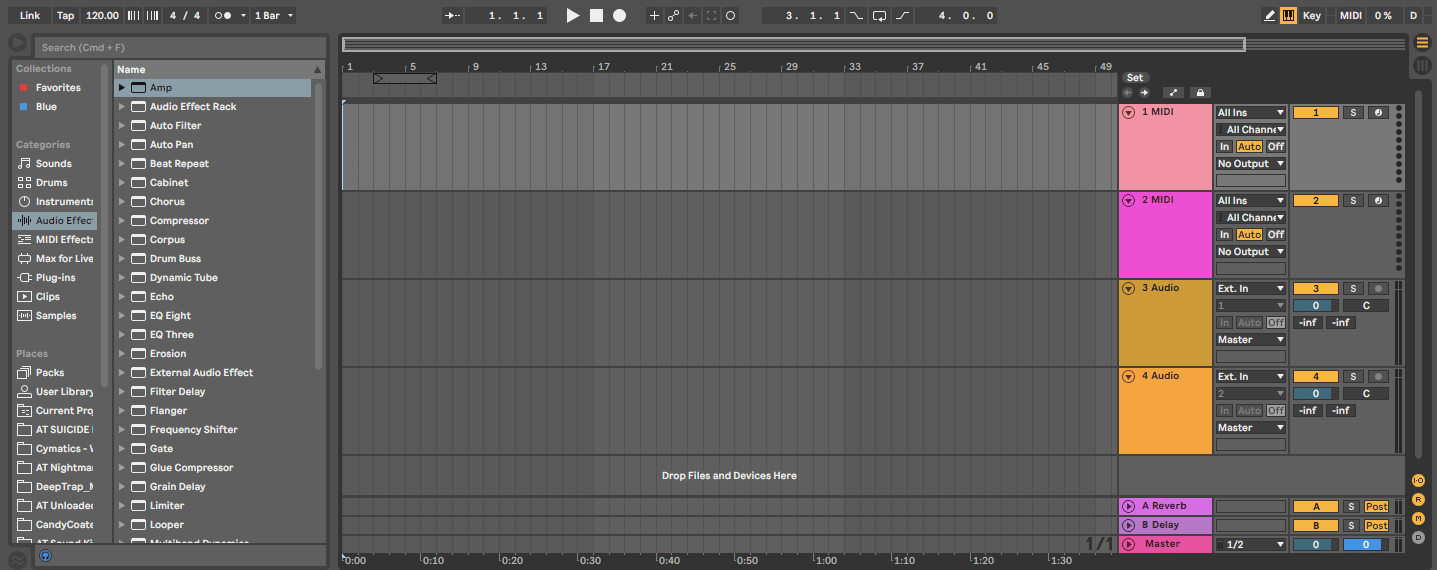
Task: Toggle Post on A Reverb return
Action: [1377, 507]
